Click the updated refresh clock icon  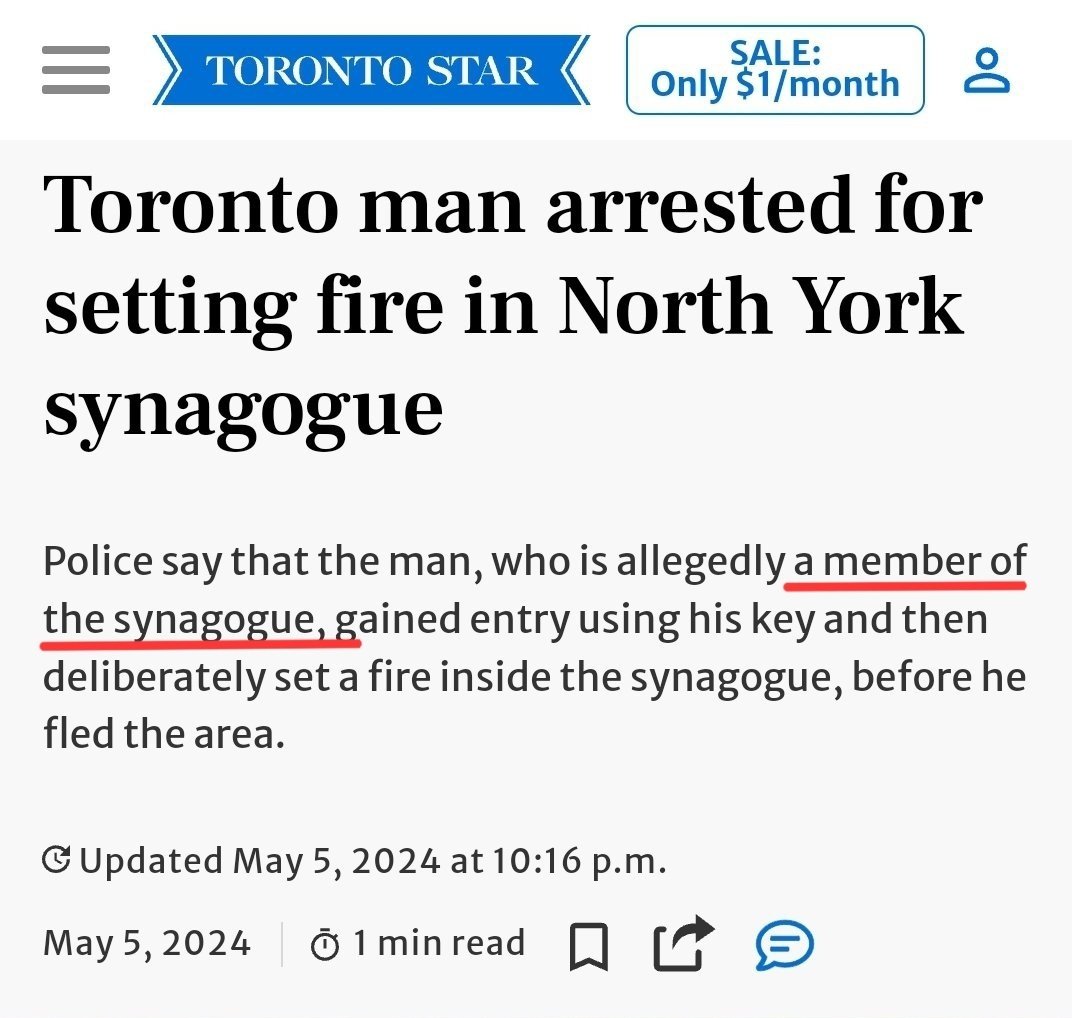pos(56,860)
